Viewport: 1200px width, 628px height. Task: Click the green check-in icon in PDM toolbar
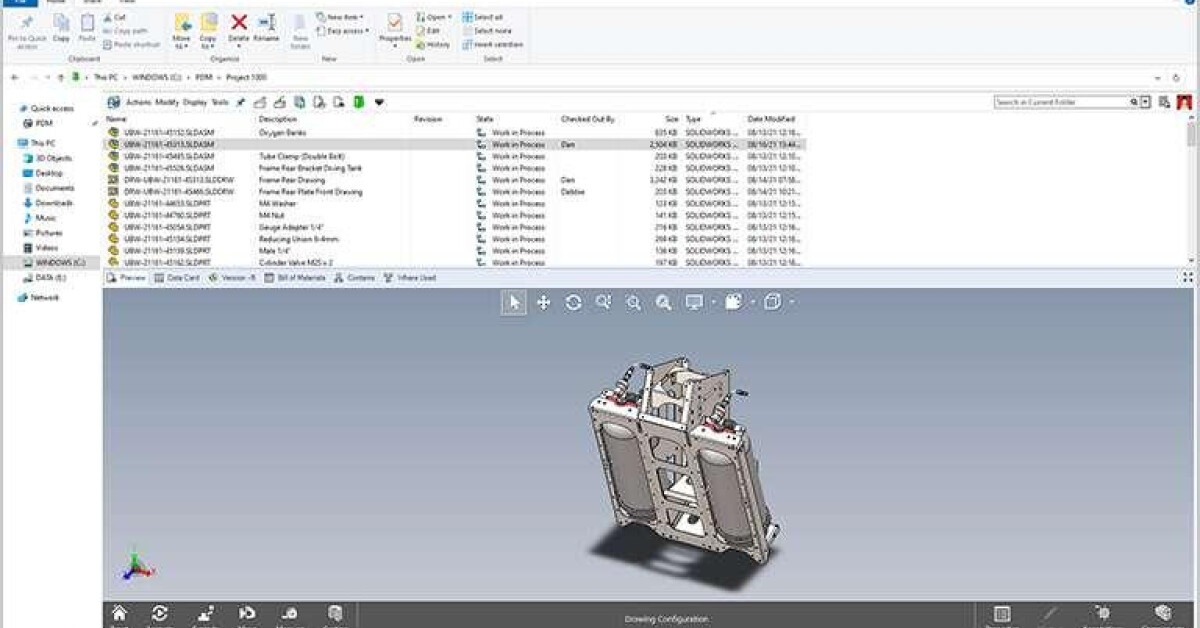coord(358,102)
